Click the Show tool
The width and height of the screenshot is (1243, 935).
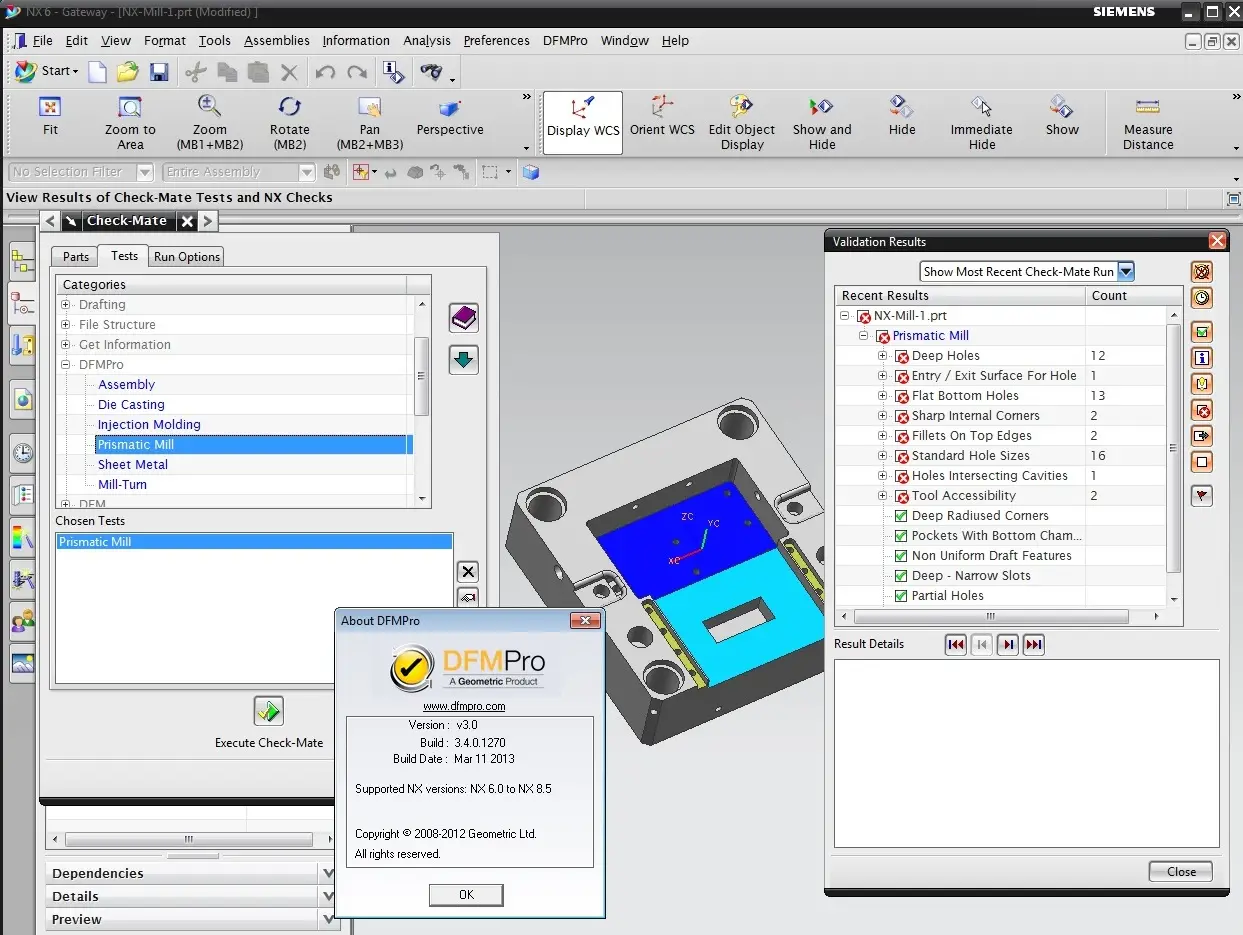click(x=1062, y=116)
